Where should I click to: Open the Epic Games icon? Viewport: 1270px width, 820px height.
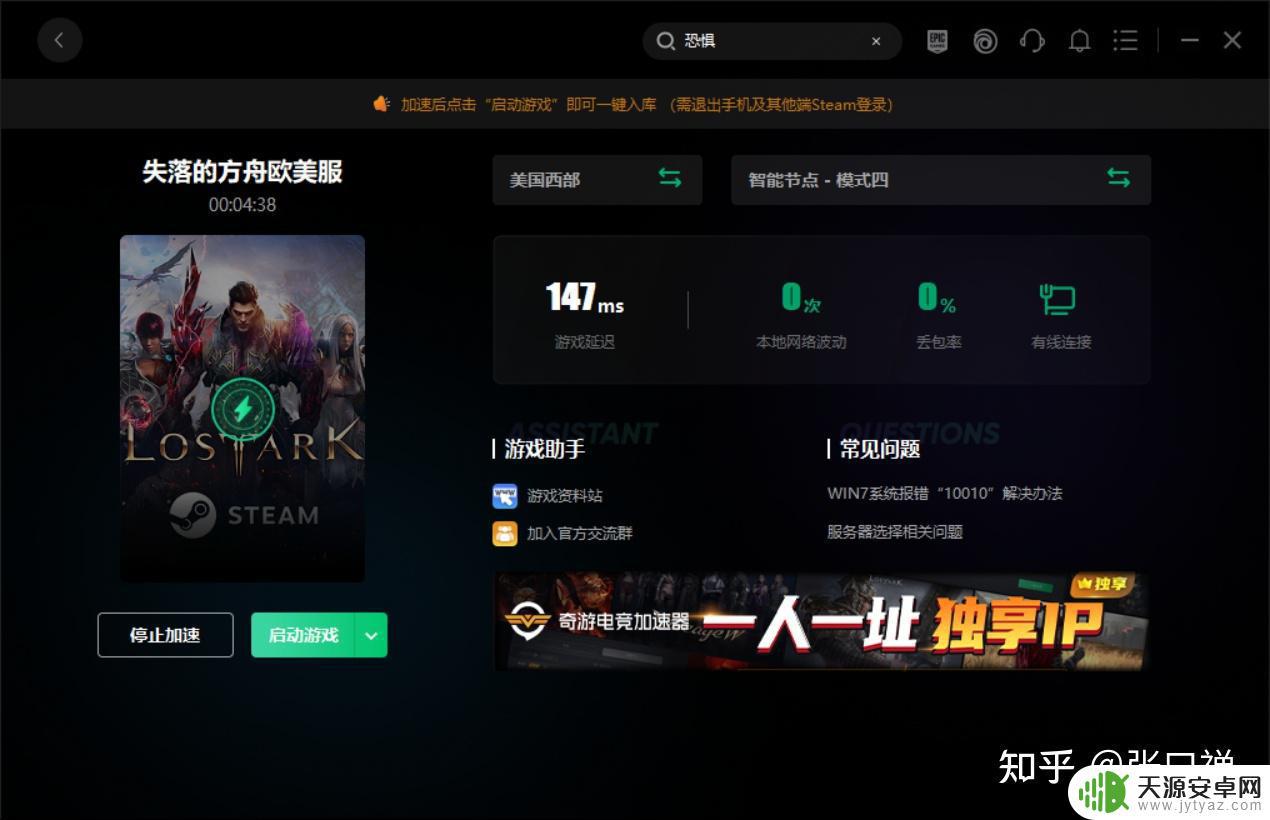[937, 41]
